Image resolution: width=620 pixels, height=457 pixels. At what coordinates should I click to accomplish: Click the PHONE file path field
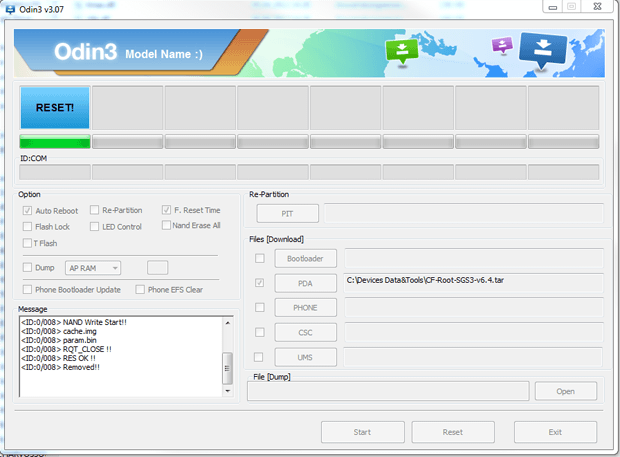coord(474,307)
